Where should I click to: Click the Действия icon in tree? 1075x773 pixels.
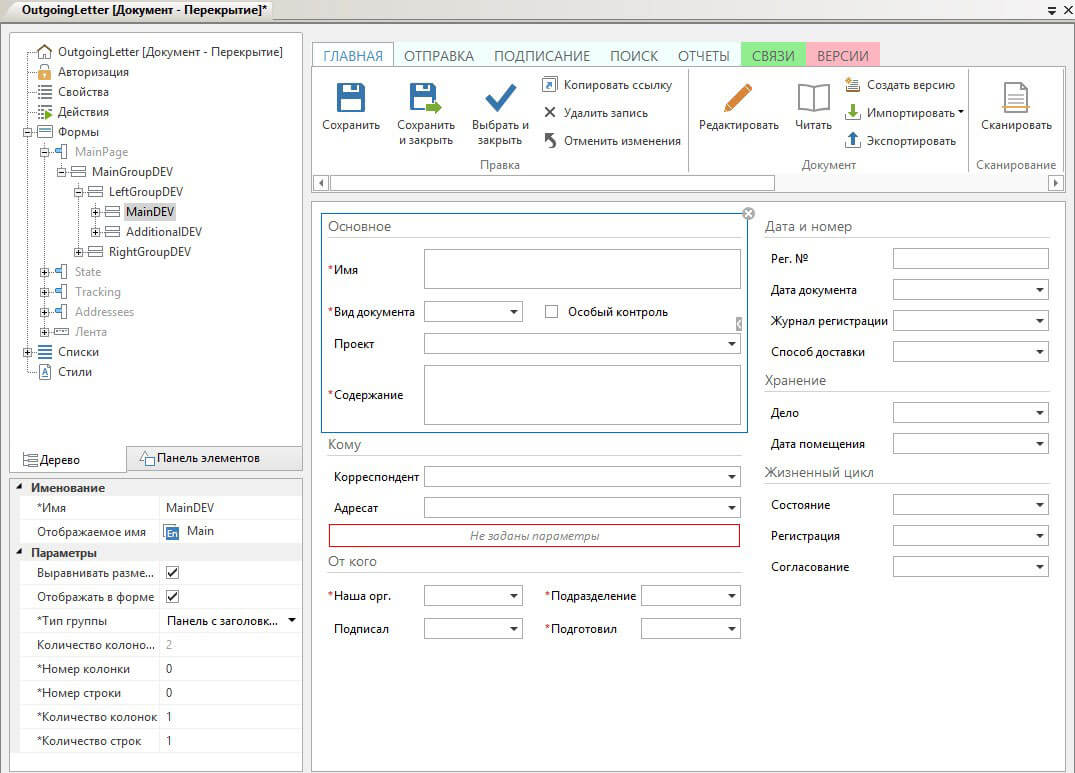click(45, 112)
